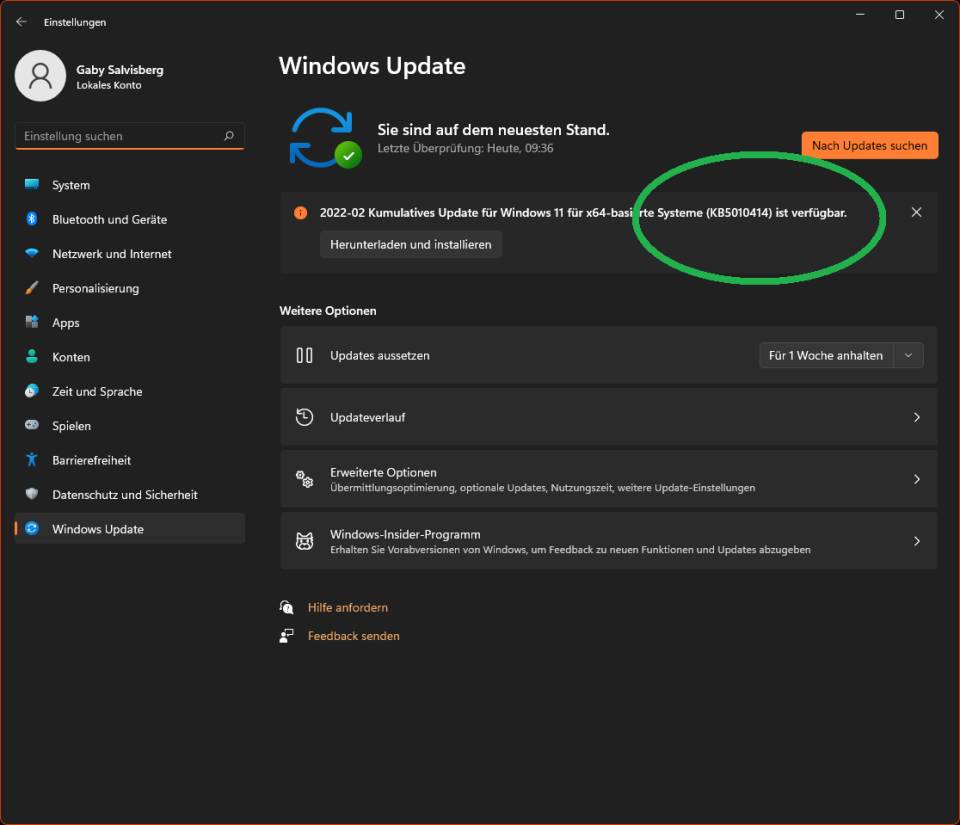Open Datenschutz und Sicherheit settings
This screenshot has height=825, width=960.
click(x=130, y=495)
